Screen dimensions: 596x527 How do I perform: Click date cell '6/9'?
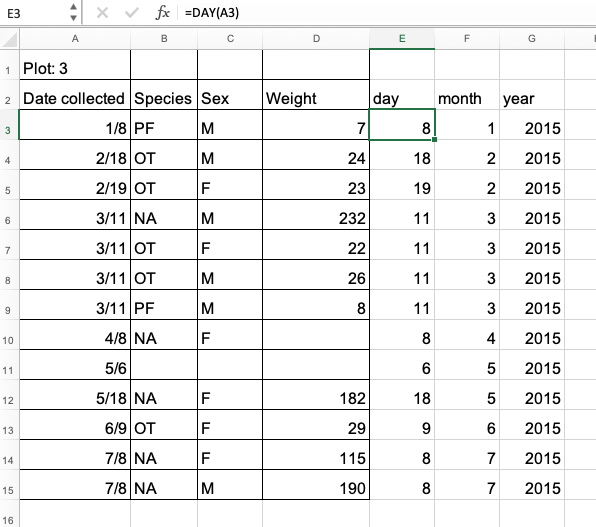75,425
